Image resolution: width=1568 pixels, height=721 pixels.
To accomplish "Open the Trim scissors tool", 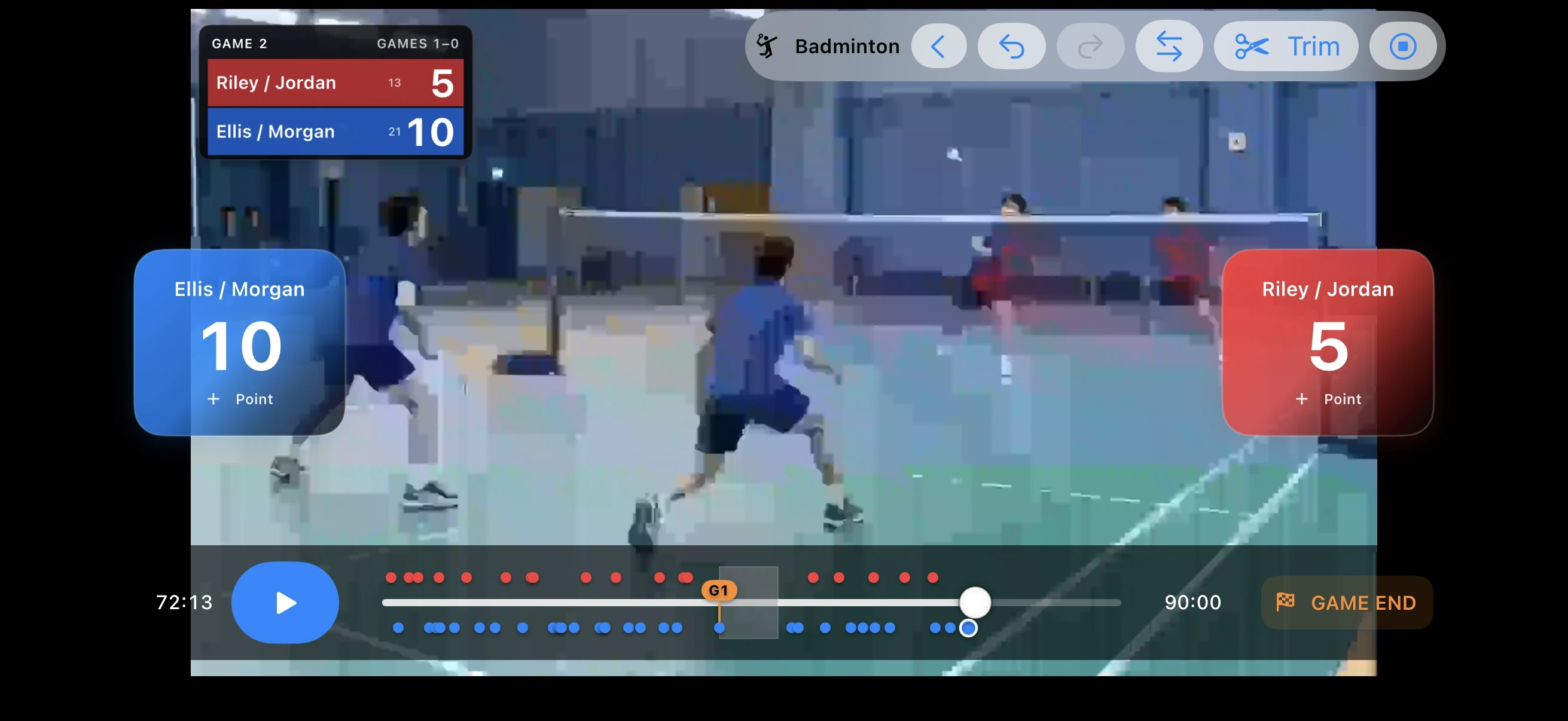I will (1286, 46).
